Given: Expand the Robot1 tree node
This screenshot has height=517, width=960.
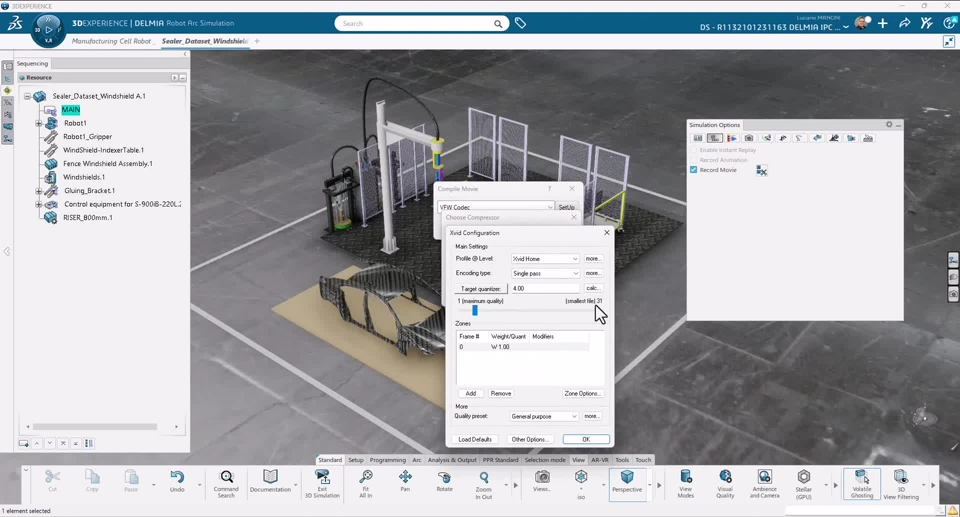Looking at the screenshot, I should (39, 123).
